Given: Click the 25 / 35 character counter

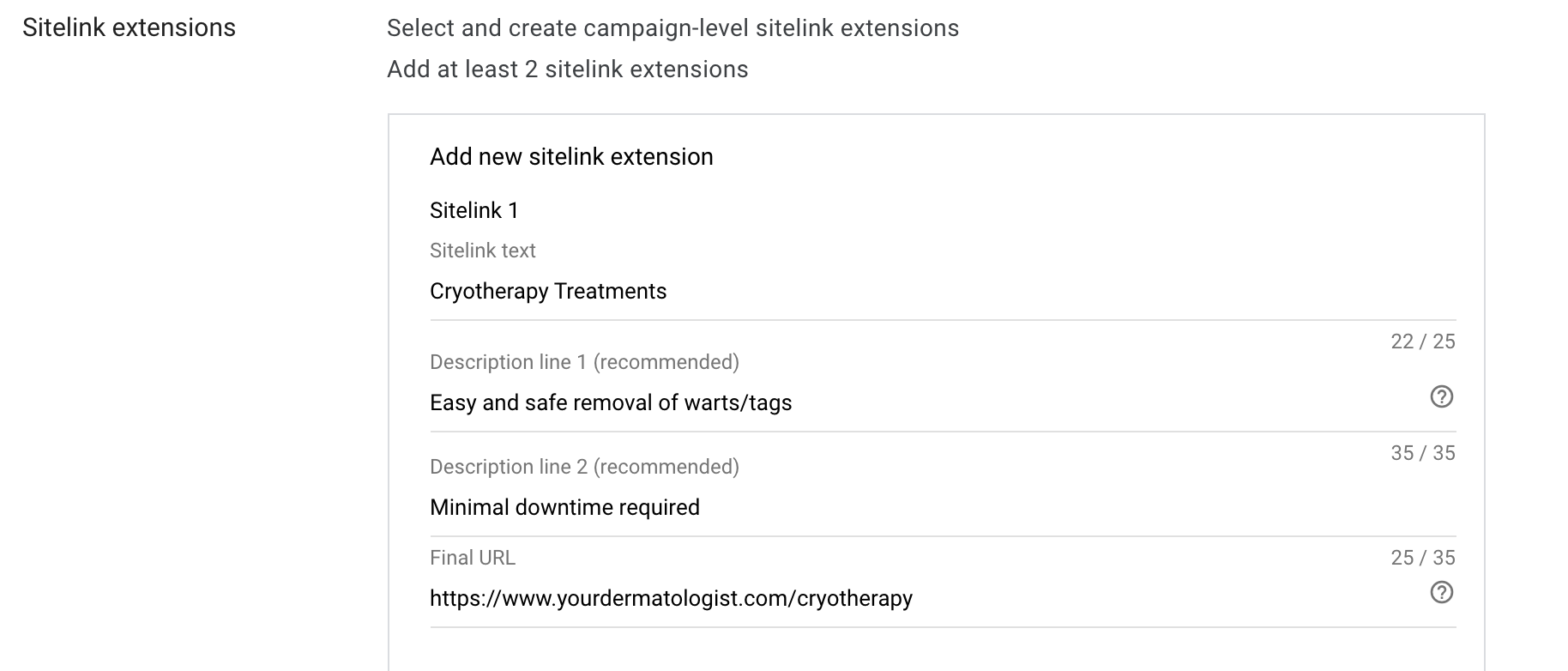Looking at the screenshot, I should click(1422, 558).
